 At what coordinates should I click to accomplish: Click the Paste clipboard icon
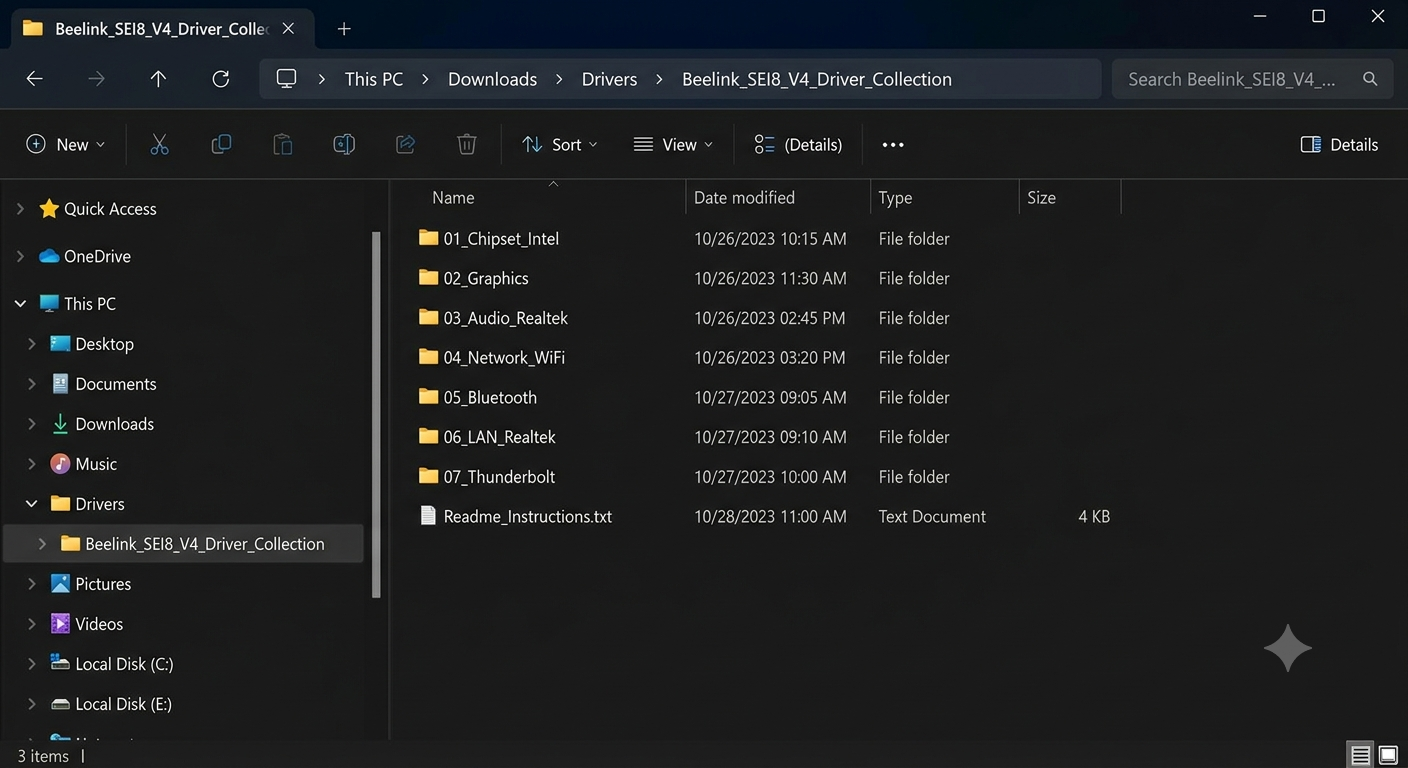[283, 145]
